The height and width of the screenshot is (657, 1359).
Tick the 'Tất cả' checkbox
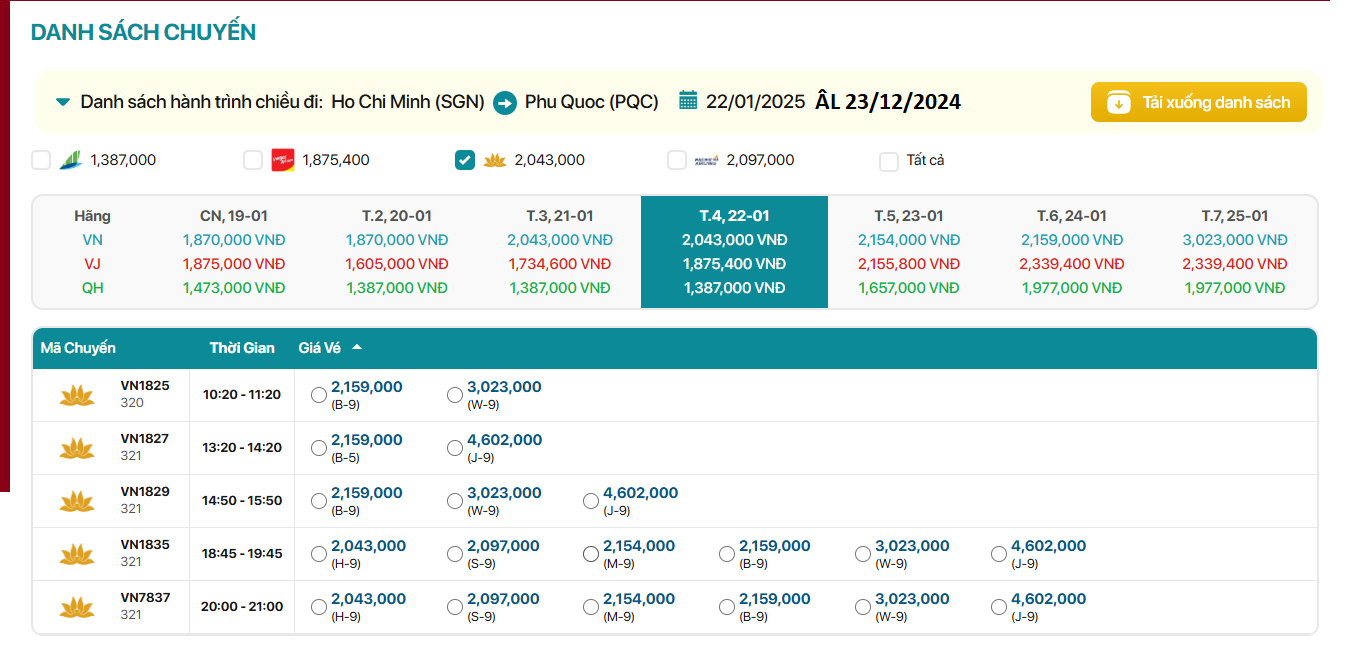pos(889,161)
